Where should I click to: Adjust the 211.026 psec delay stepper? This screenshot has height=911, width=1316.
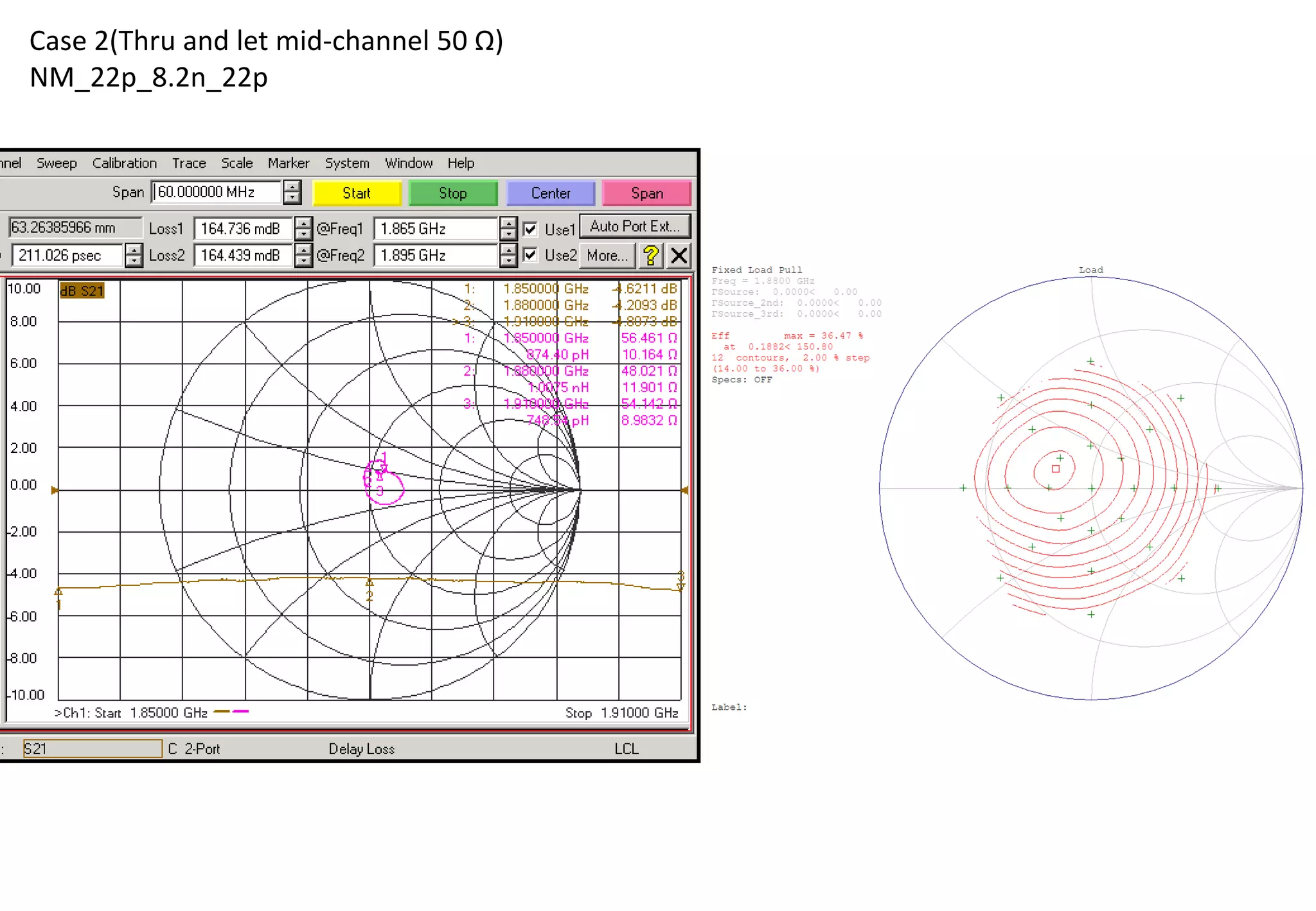click(134, 256)
